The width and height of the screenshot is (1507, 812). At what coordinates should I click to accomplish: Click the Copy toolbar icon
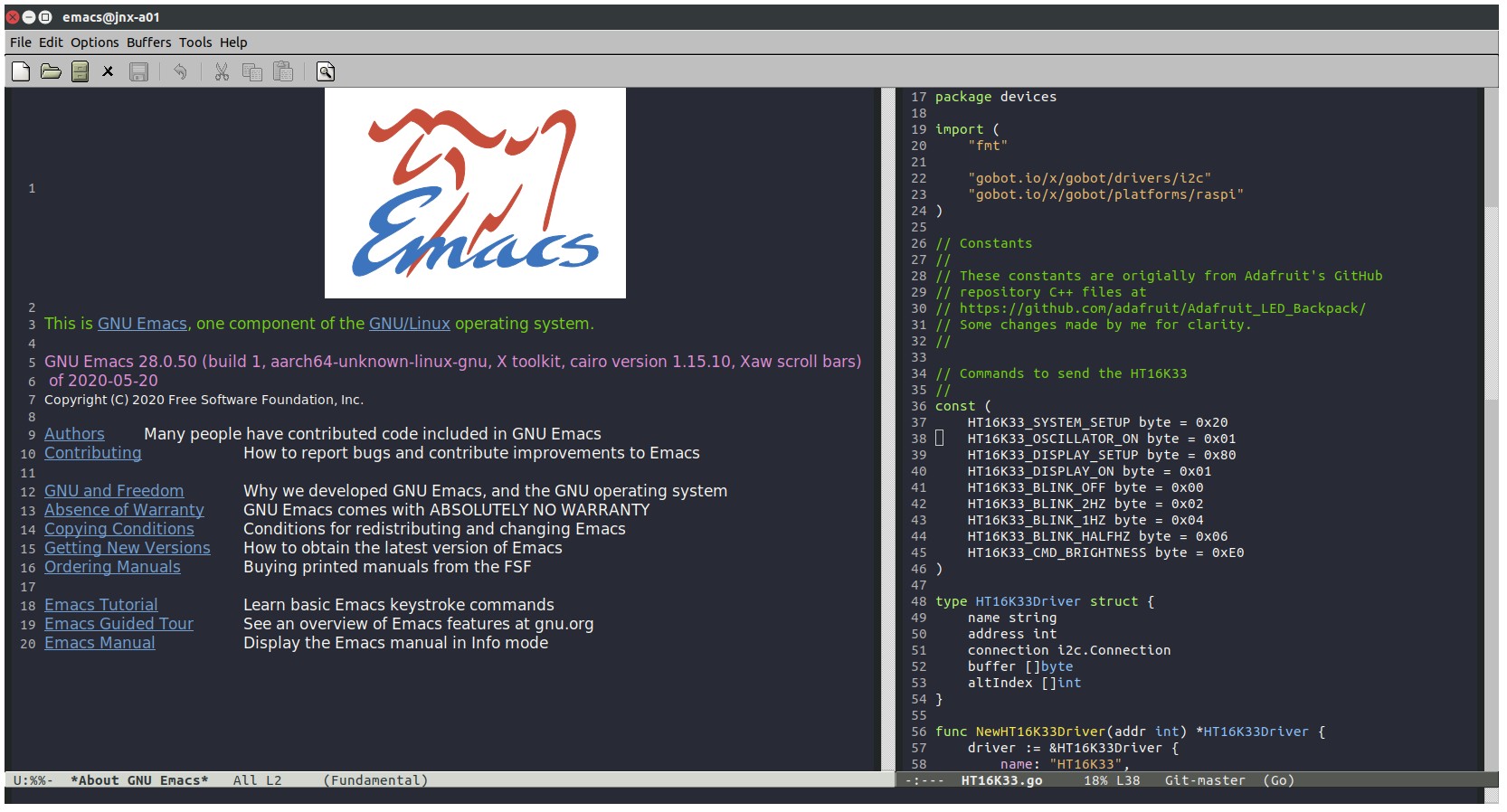pyautogui.click(x=252, y=71)
